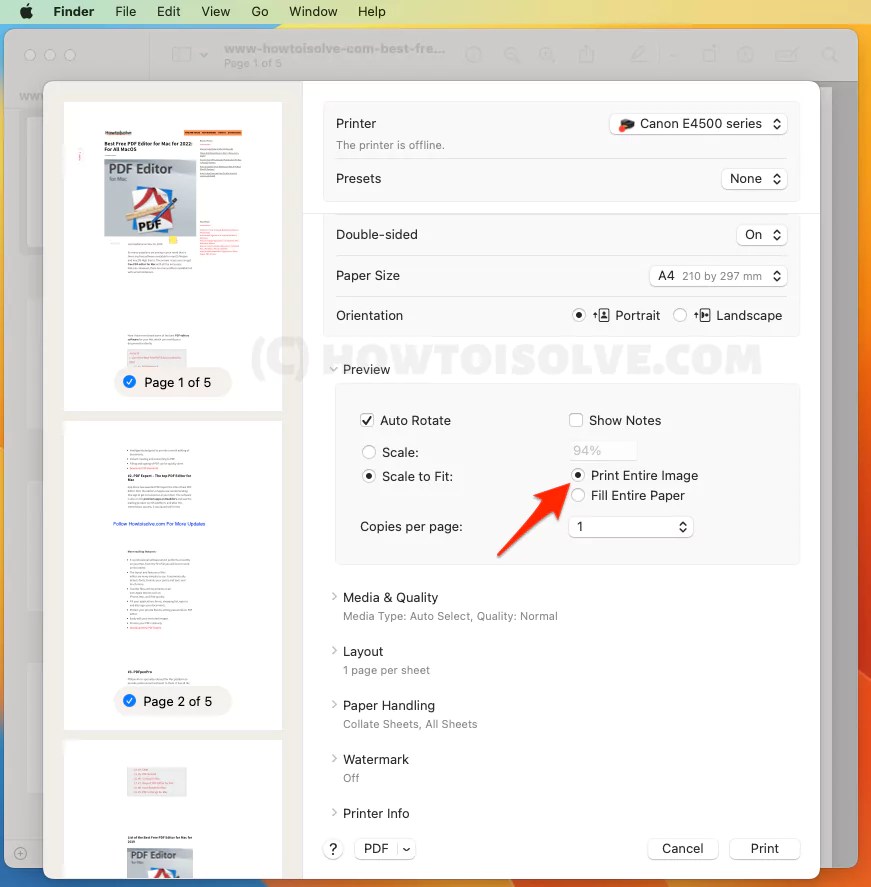871x887 pixels.
Task: Click the Share icon in Preview toolbar
Action: [x=587, y=55]
